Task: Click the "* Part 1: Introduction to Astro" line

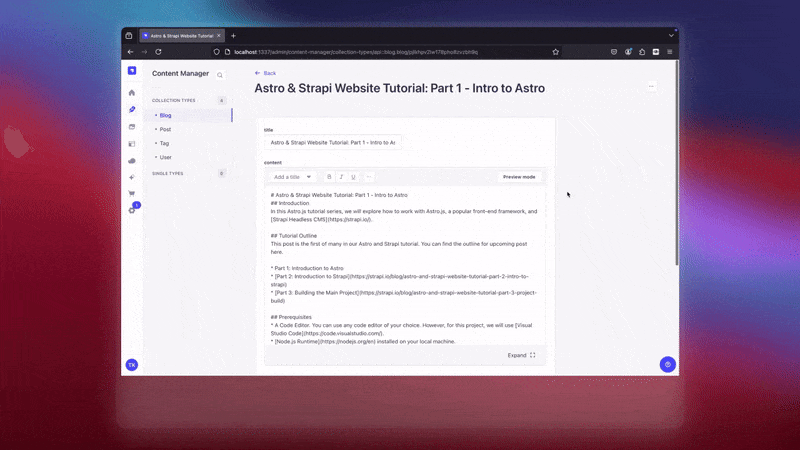Action: coord(307,268)
